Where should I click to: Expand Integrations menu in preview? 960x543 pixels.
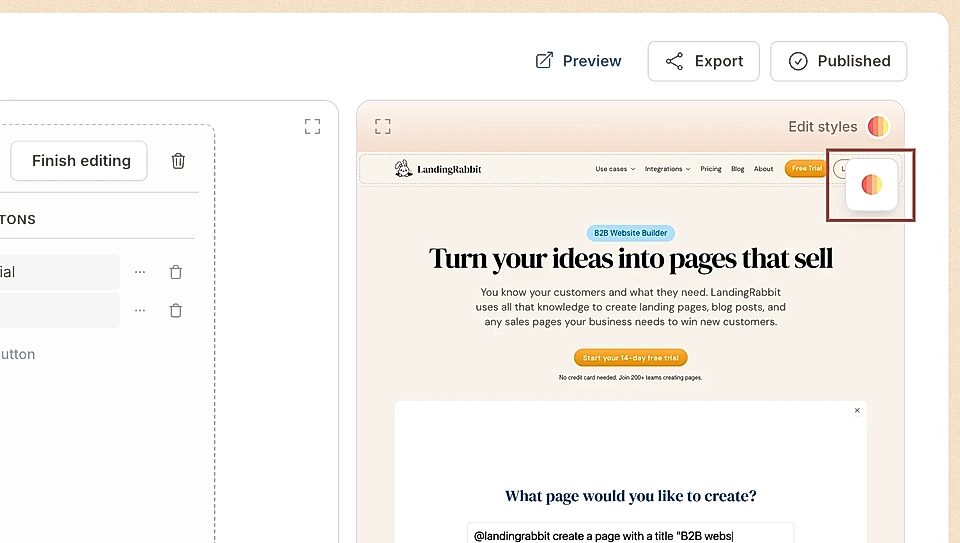point(667,169)
